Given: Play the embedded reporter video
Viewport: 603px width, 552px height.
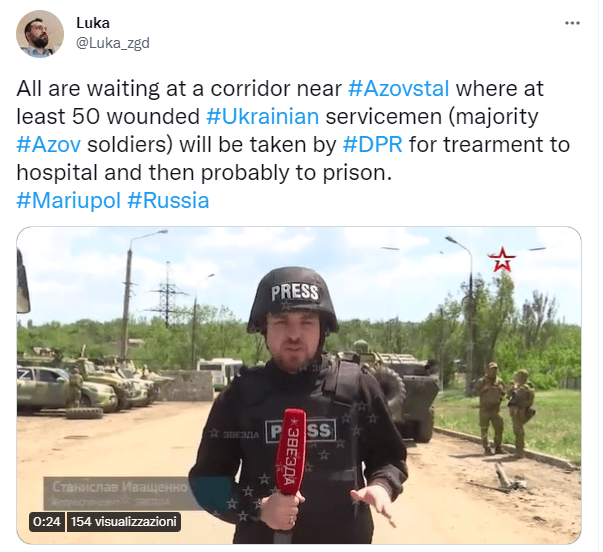Looking at the screenshot, I should [x=299, y=385].
